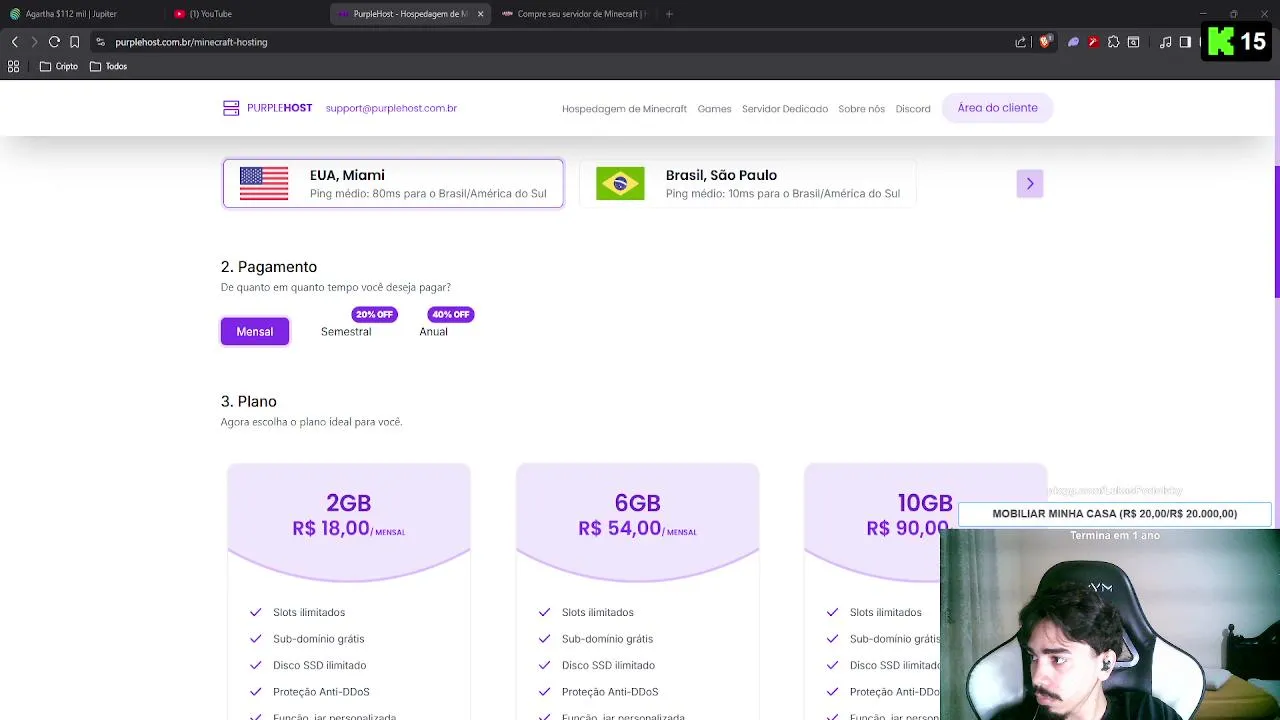Choose the 2GB plan card
1280x720 pixels.
(348, 592)
